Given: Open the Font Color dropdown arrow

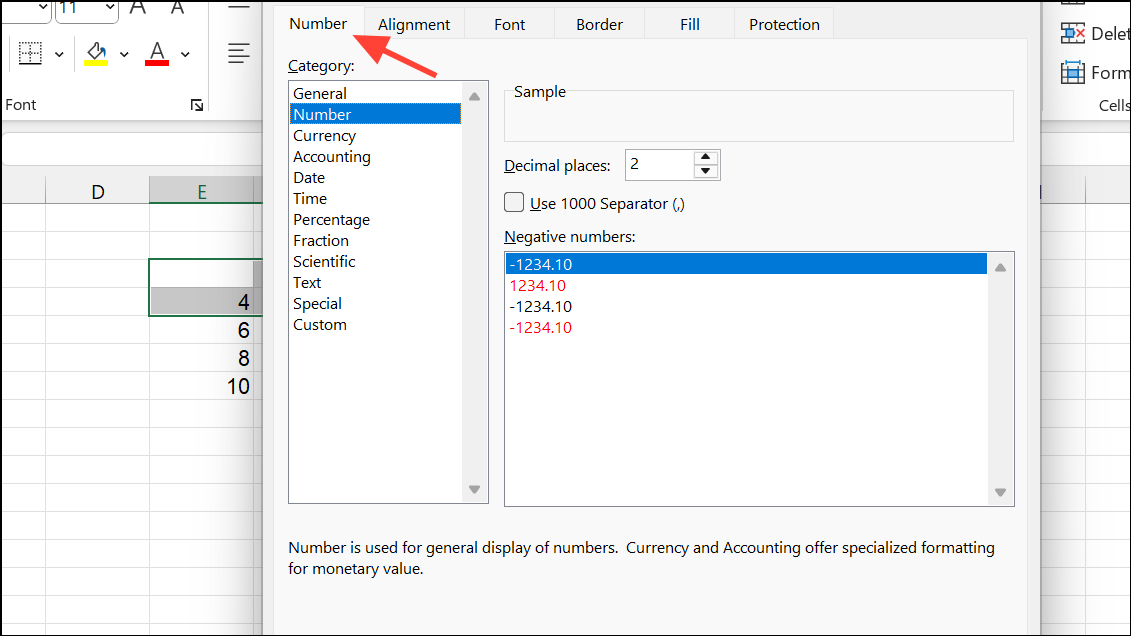Looking at the screenshot, I should [184, 53].
